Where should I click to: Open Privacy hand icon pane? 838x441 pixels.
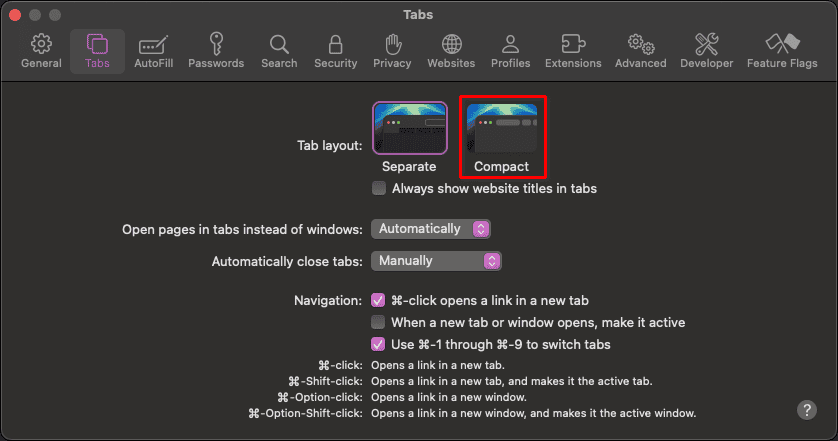392,51
